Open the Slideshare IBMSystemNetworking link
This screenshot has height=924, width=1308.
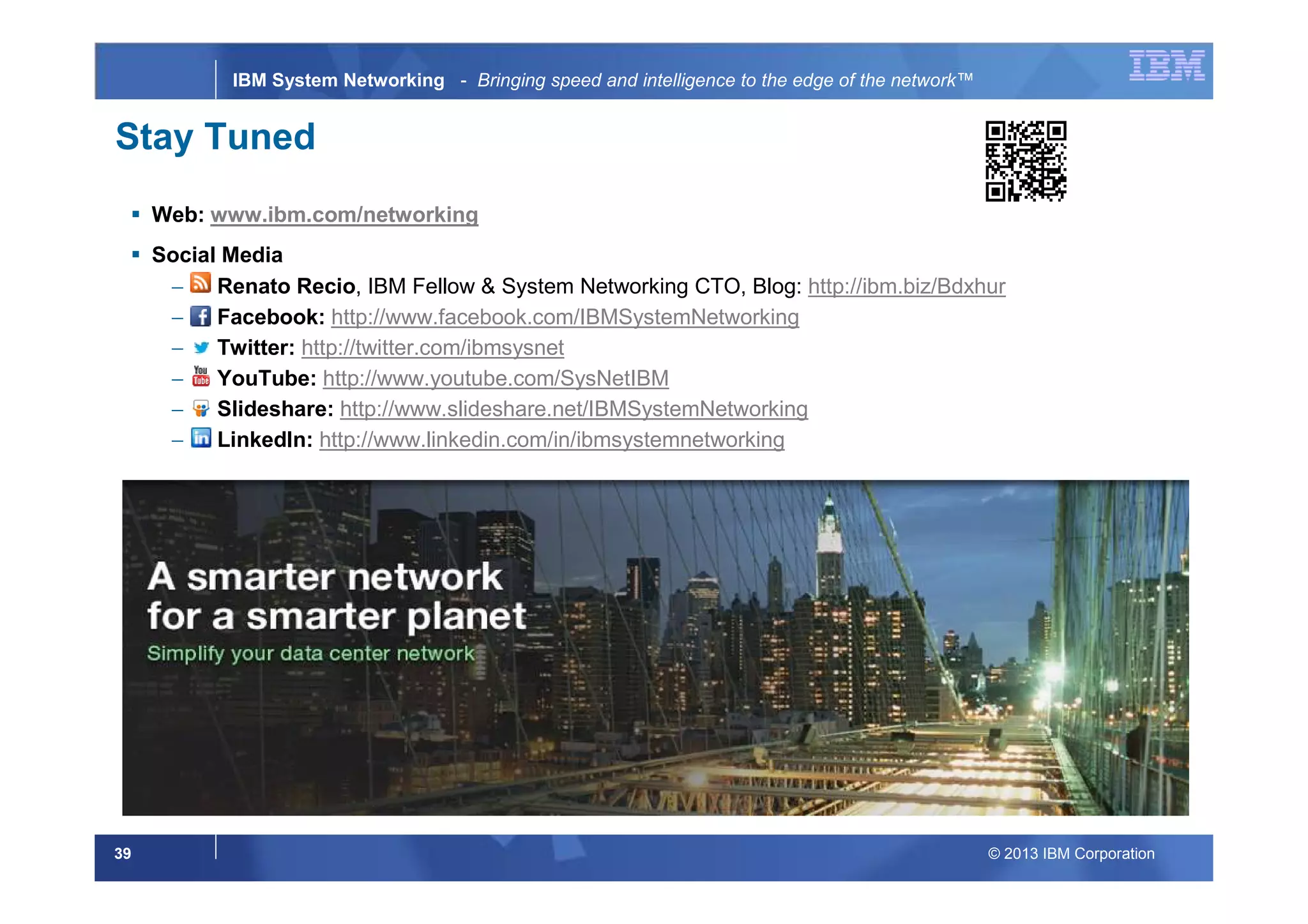point(574,409)
